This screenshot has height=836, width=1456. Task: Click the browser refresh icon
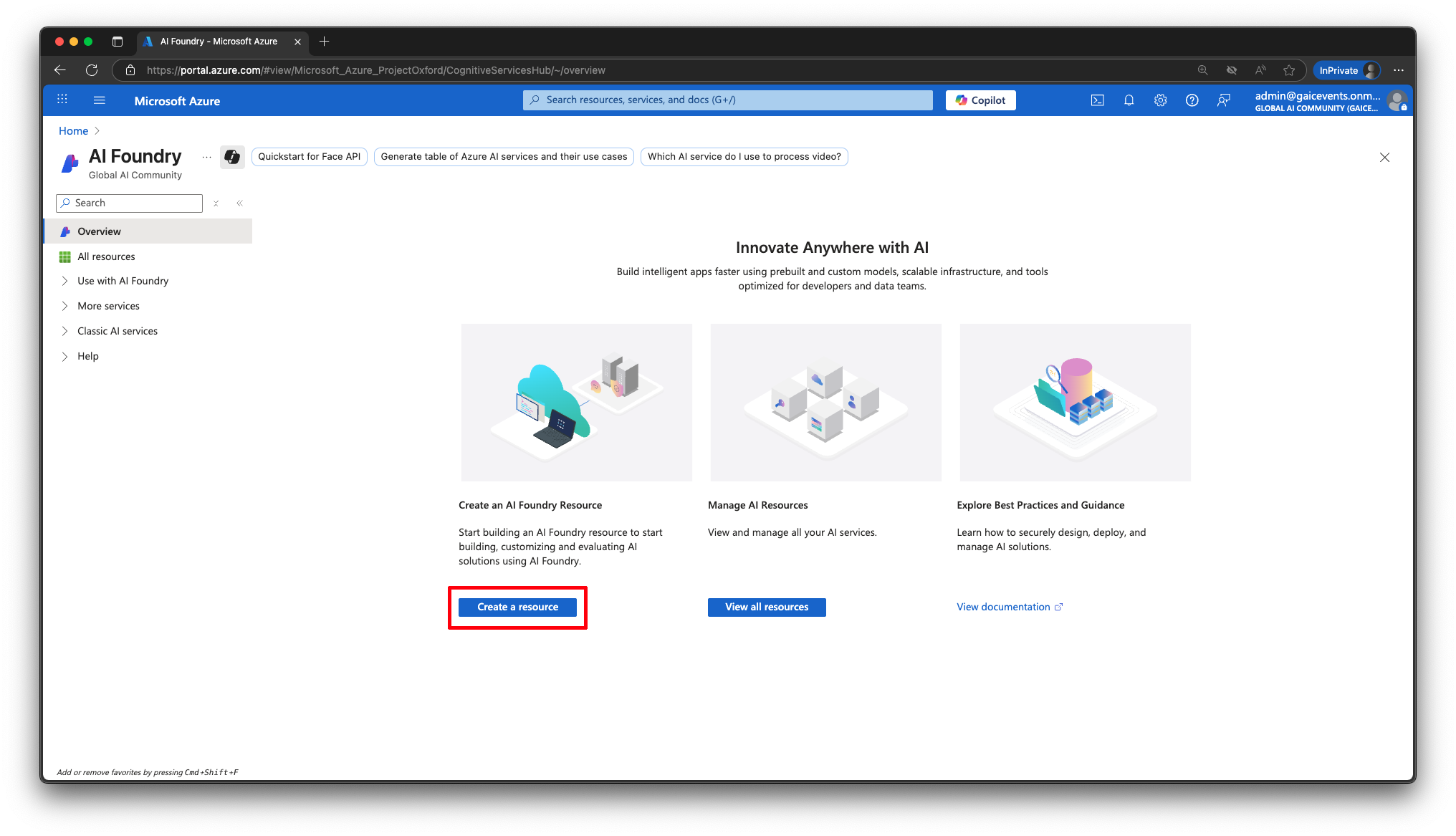point(92,70)
